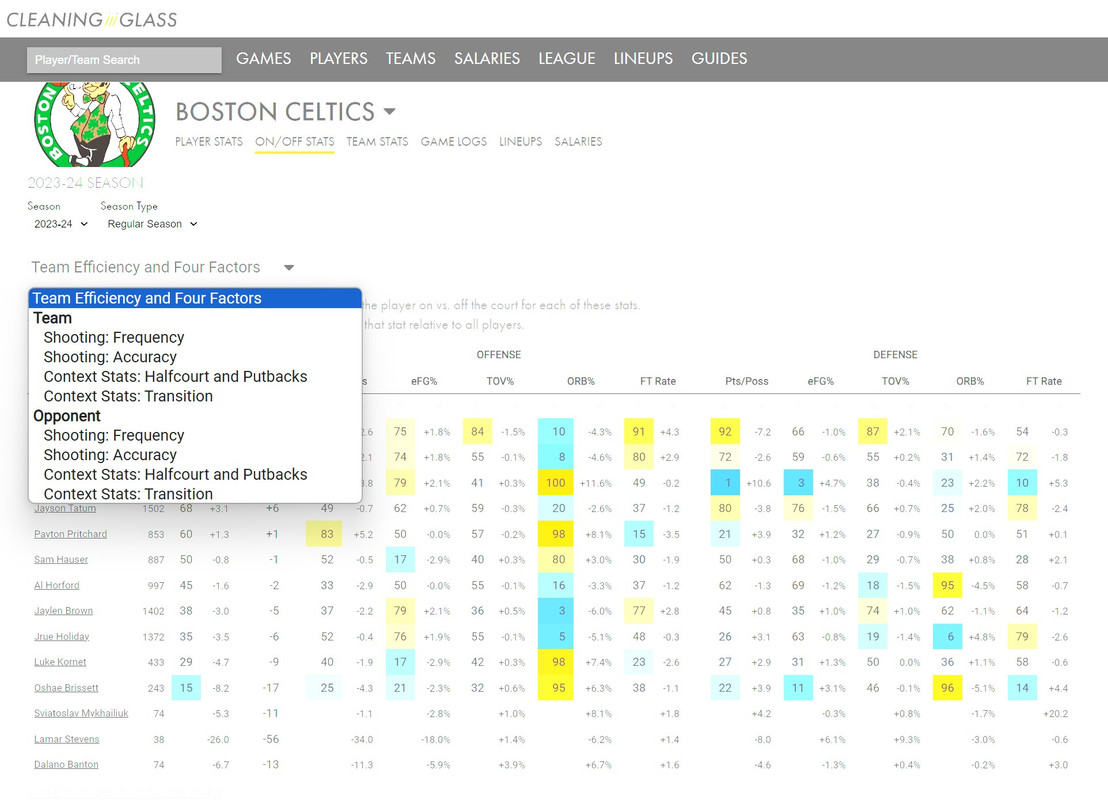Click the offense eFG% column header
Image resolution: width=1108 pixels, height=800 pixels.
(424, 381)
